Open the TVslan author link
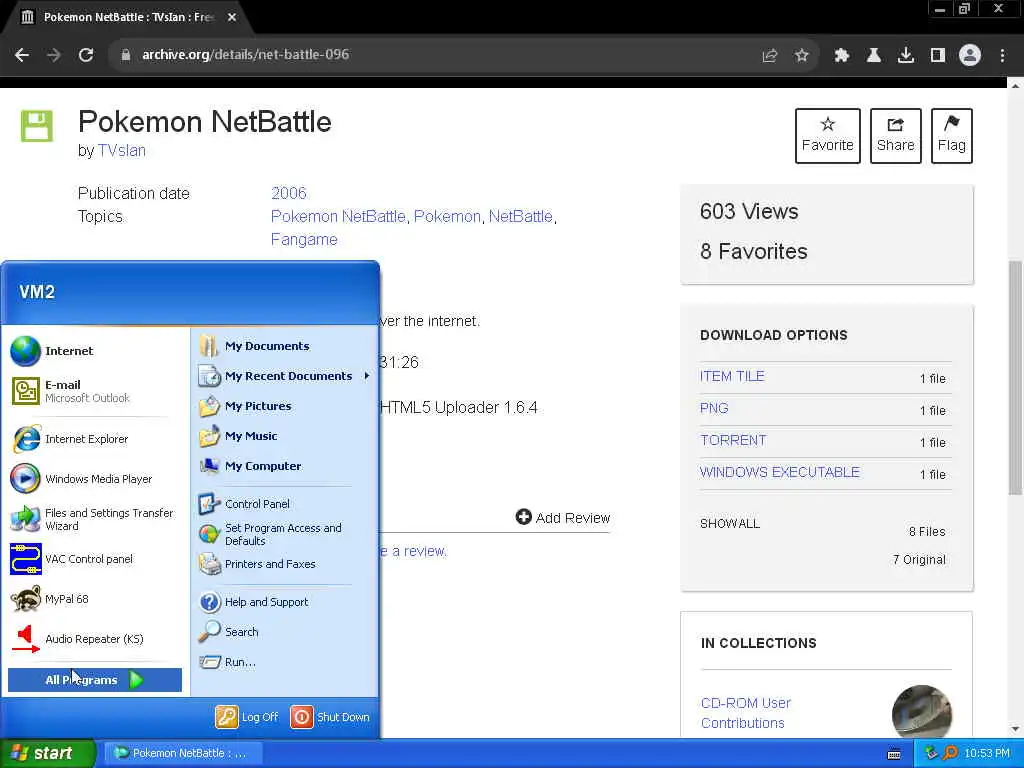This screenshot has height=768, width=1024. click(121, 151)
